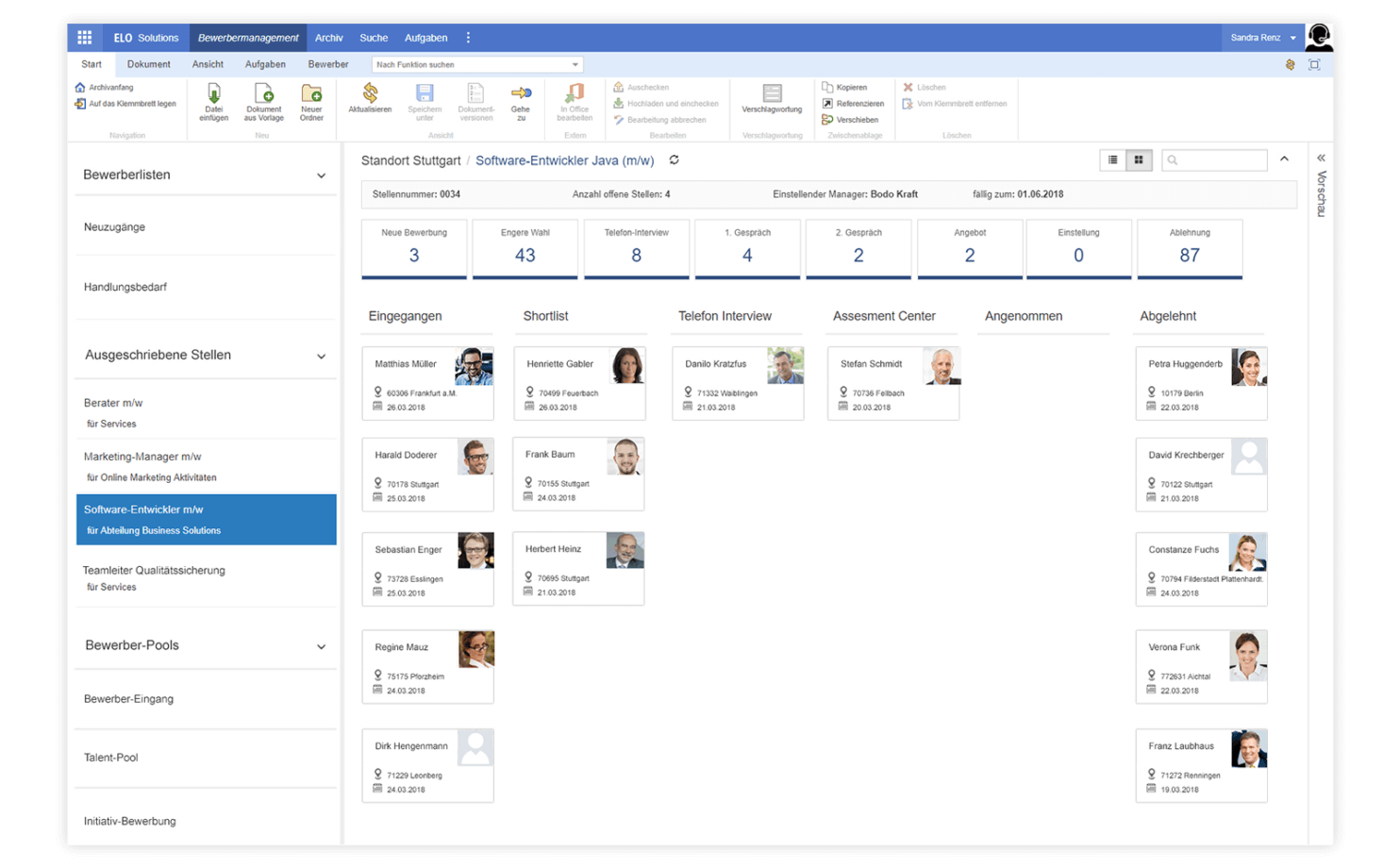The width and height of the screenshot is (1400, 868).
Task: Select Teamleiter Qualitätssicherung posting
Action: coord(206,577)
